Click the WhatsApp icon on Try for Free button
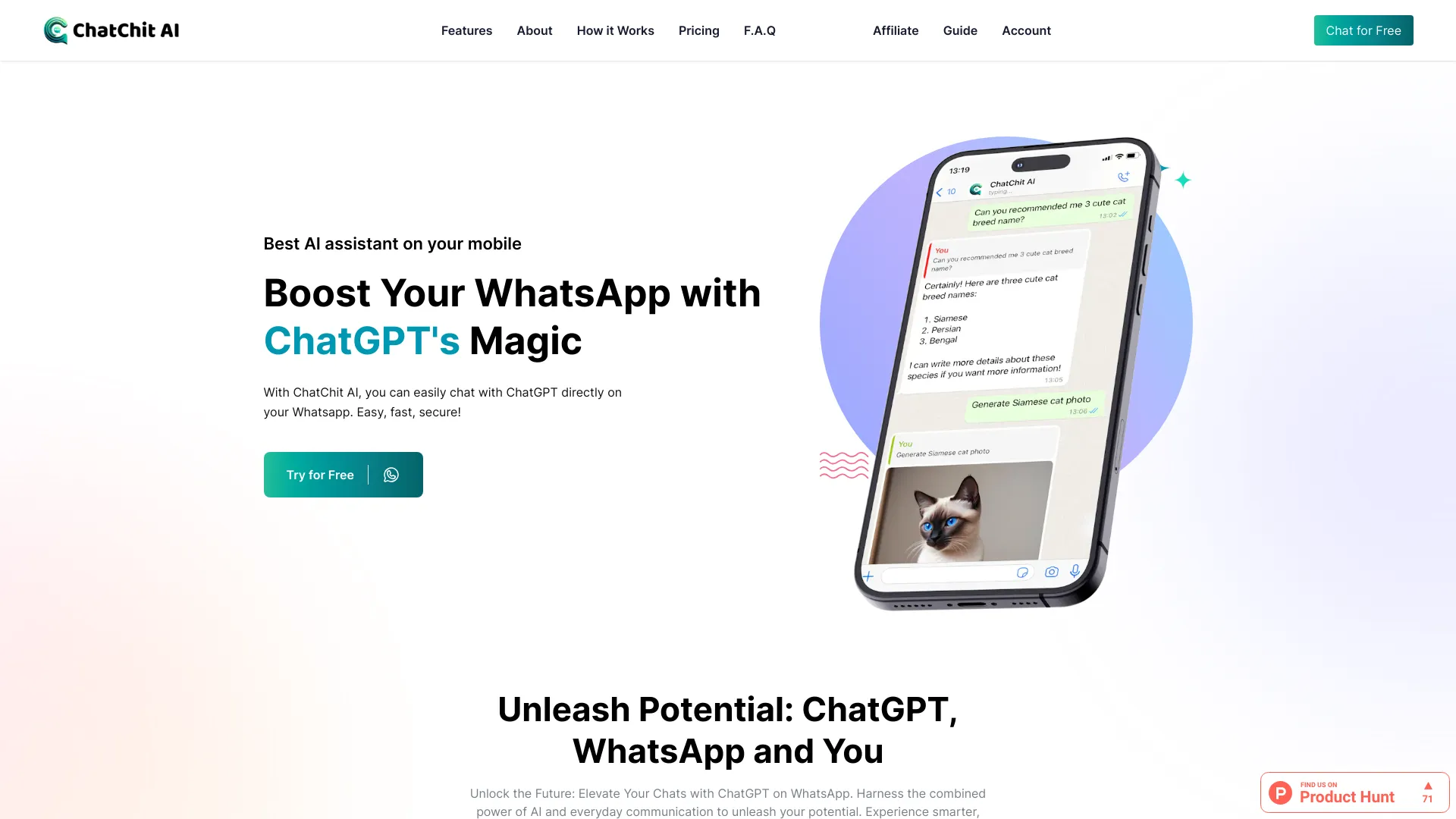 coord(391,474)
